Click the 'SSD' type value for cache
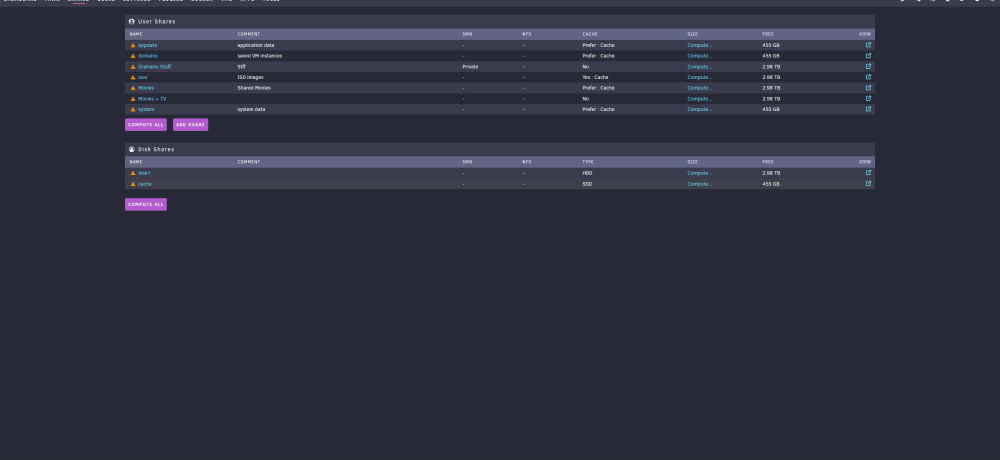1000x460 pixels. 587,184
